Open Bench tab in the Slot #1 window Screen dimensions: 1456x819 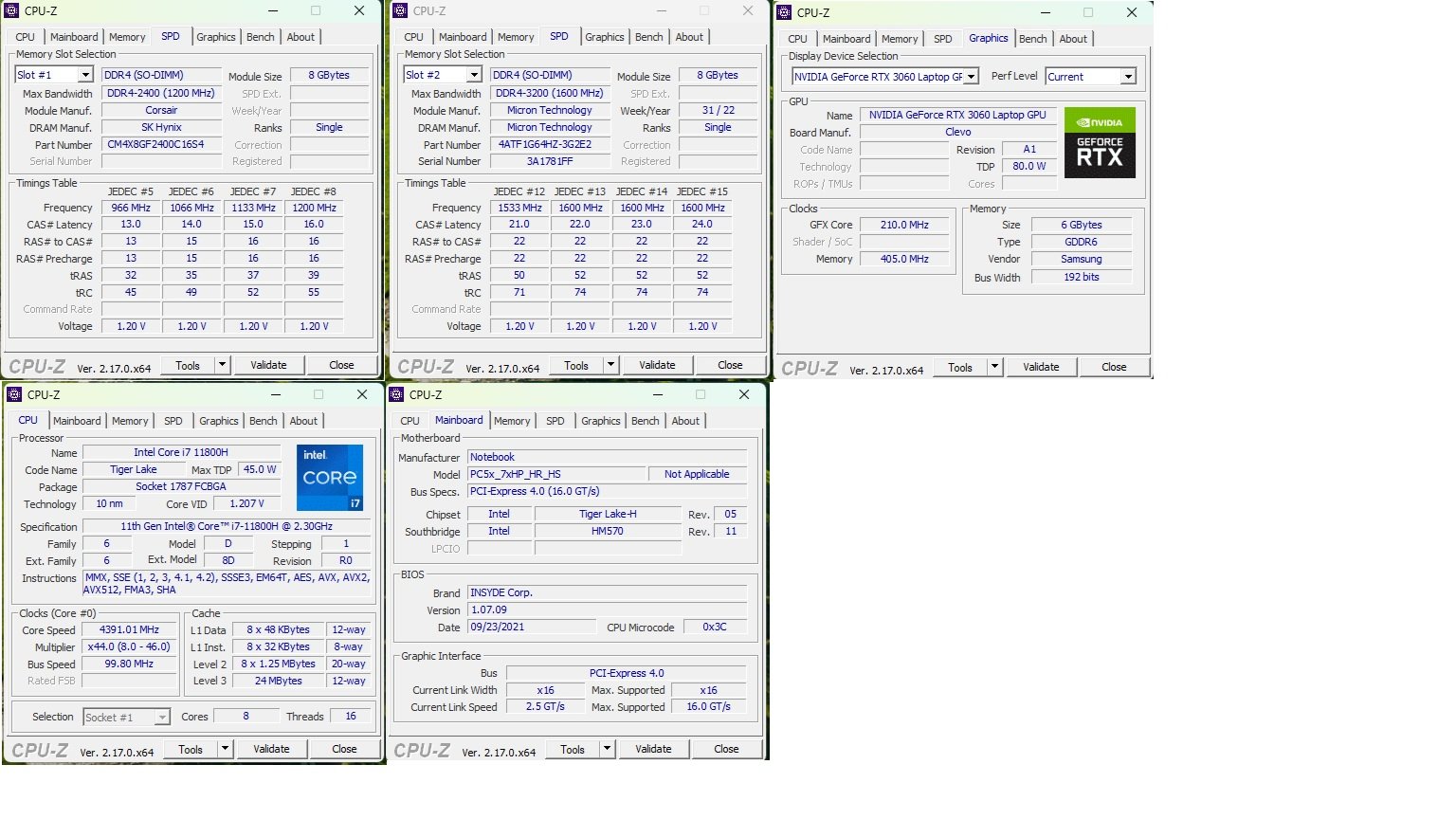pos(261,37)
